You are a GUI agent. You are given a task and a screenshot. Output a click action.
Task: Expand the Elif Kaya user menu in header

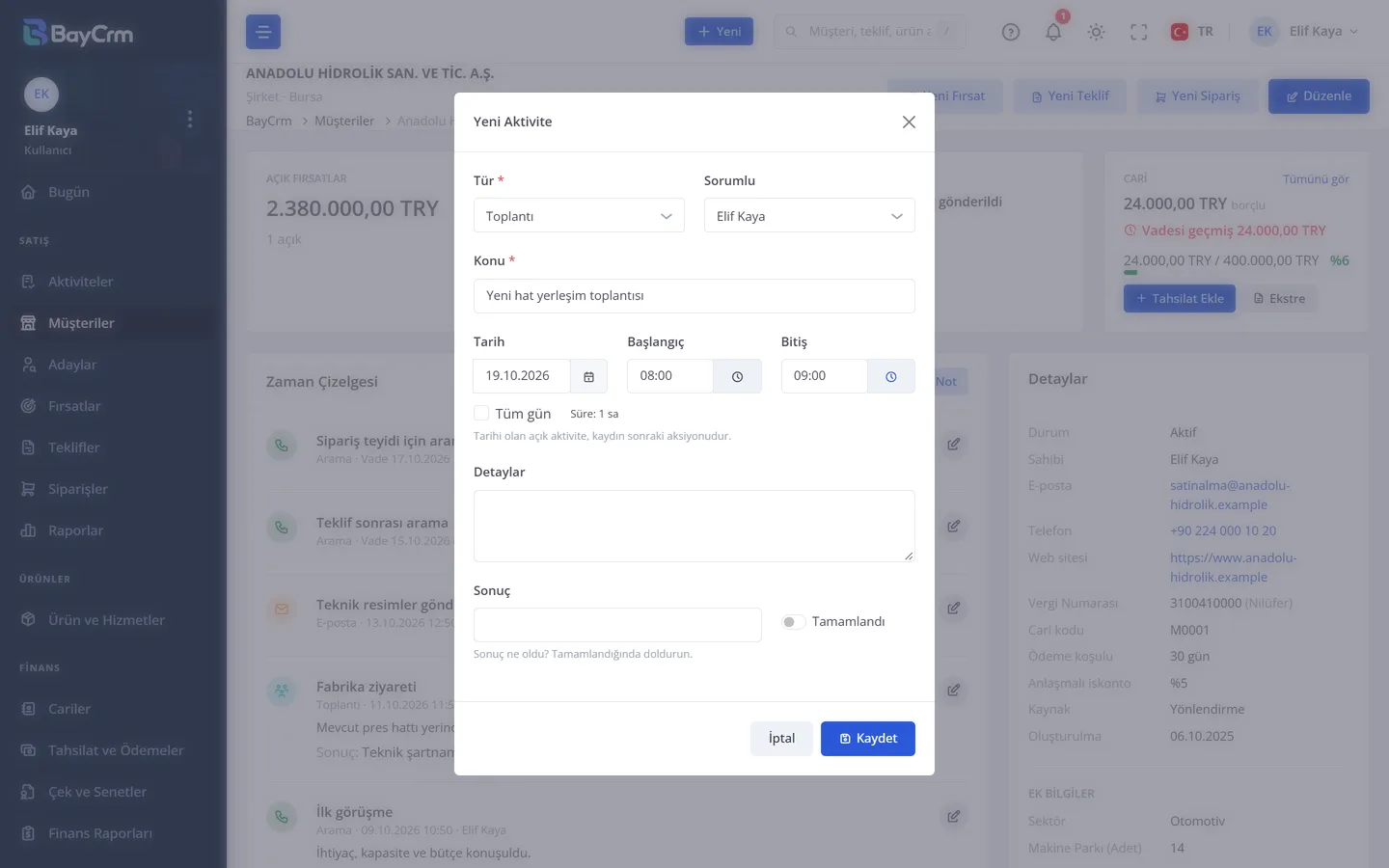click(1305, 32)
